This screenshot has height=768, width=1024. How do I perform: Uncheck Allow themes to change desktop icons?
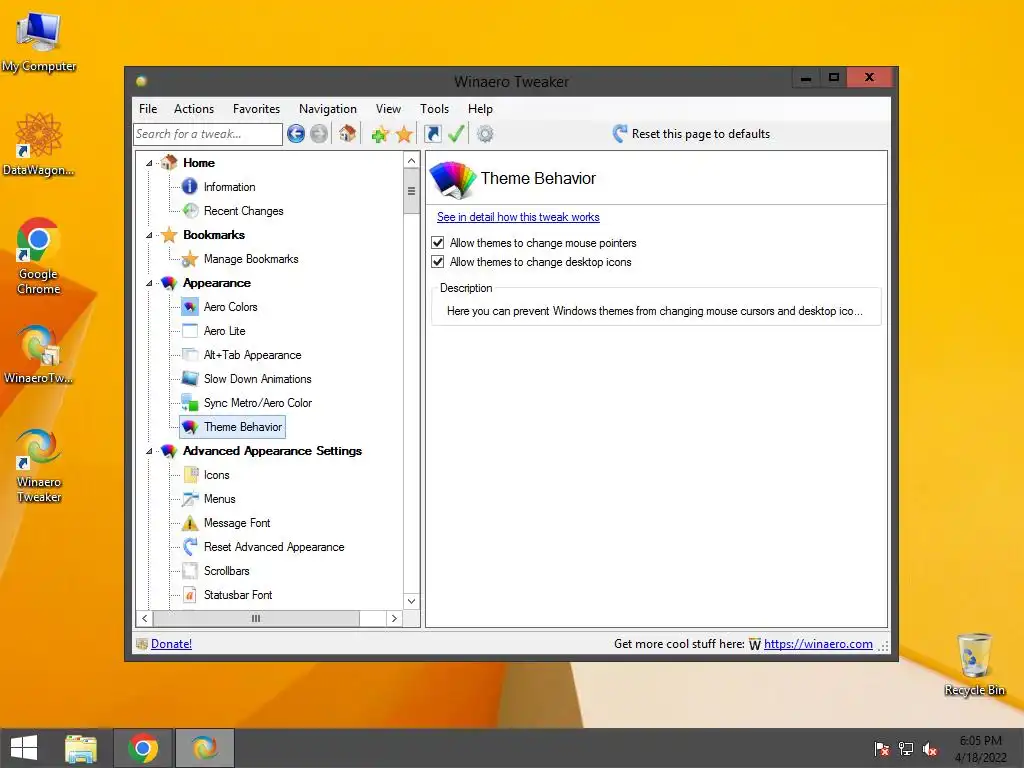click(x=438, y=262)
